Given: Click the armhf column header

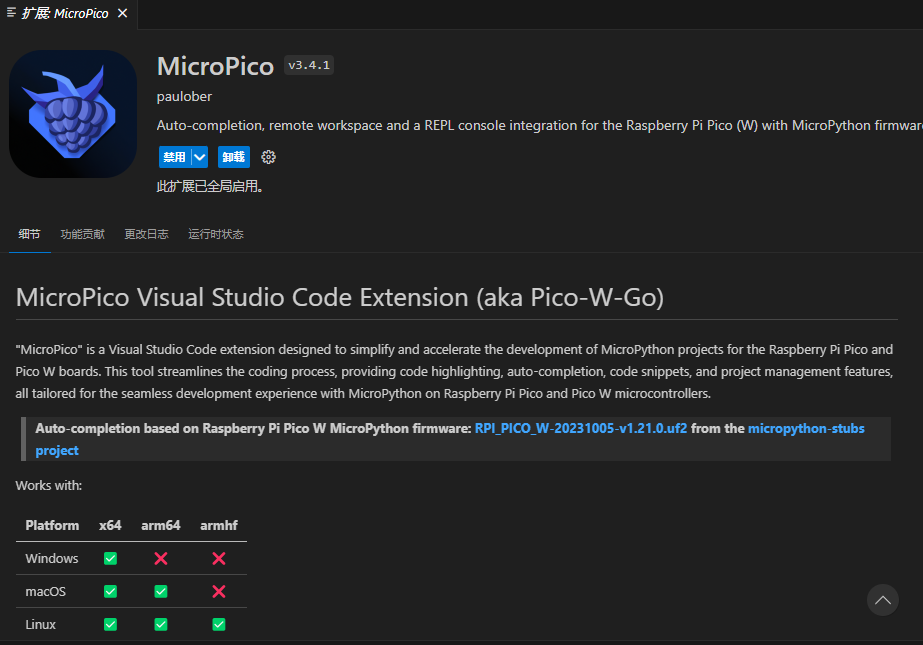Looking at the screenshot, I should (x=219, y=526).
